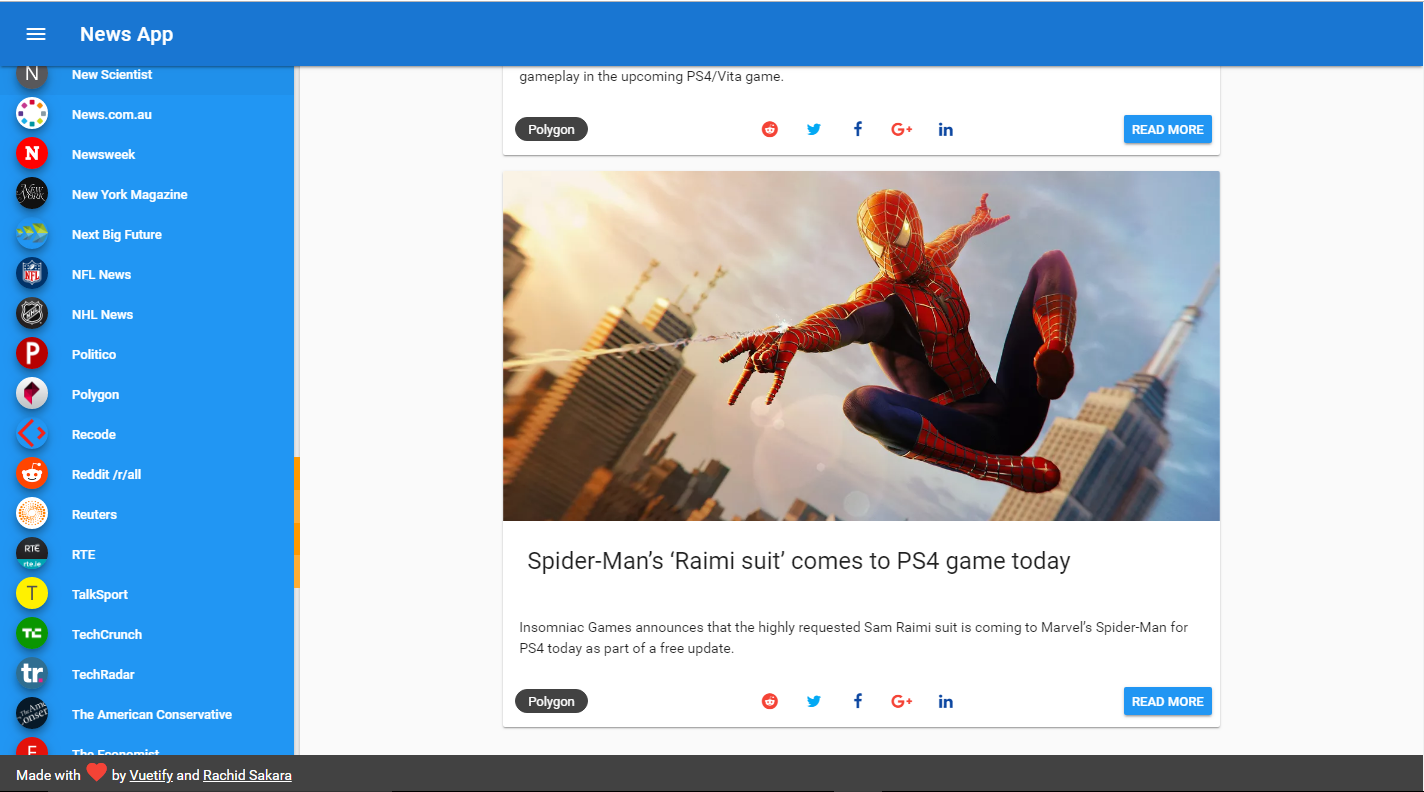
Task: Click the Insomniac Games article description text
Action: tap(853, 638)
